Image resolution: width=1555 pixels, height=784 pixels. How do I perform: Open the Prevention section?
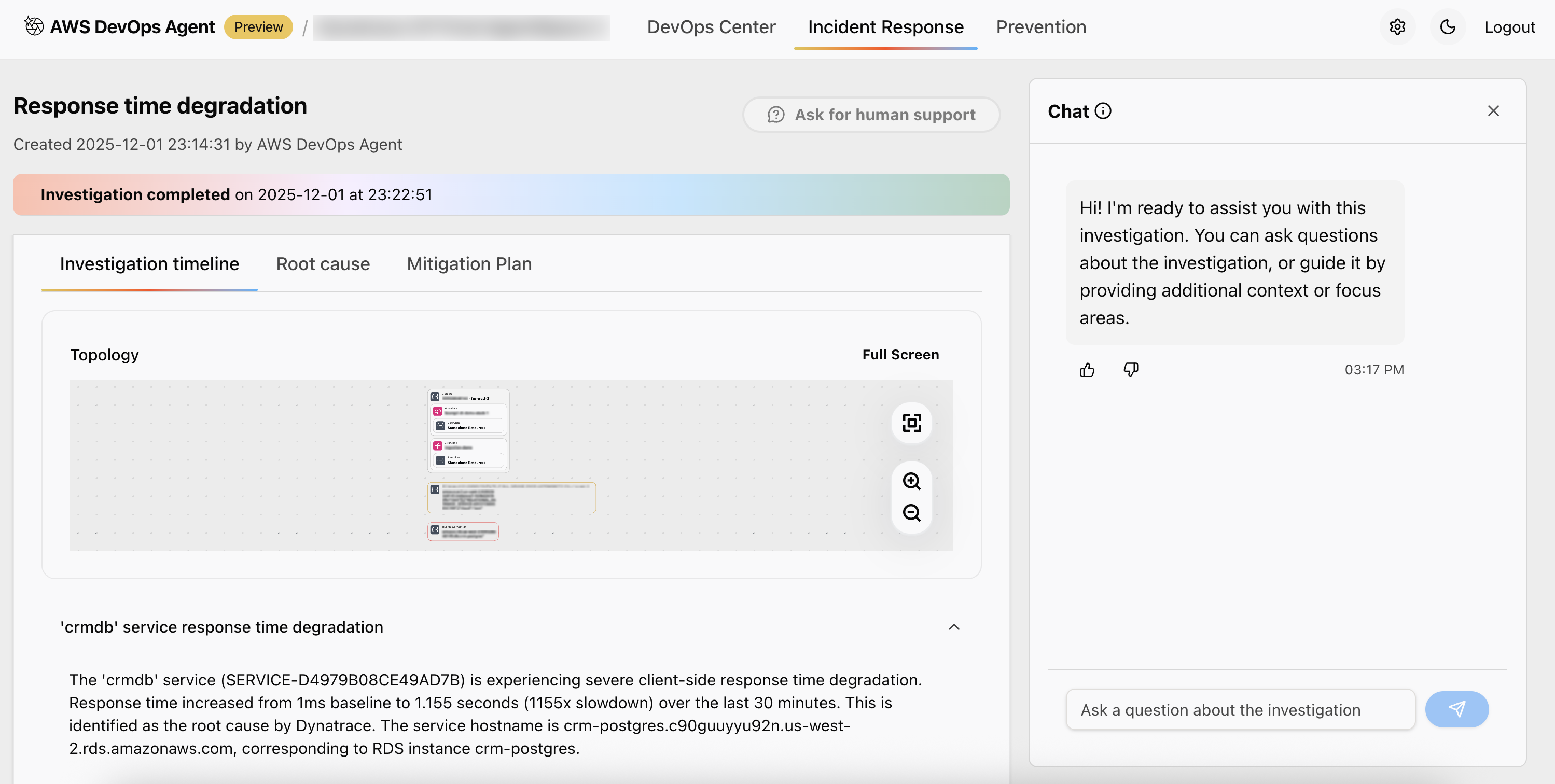[x=1040, y=27]
